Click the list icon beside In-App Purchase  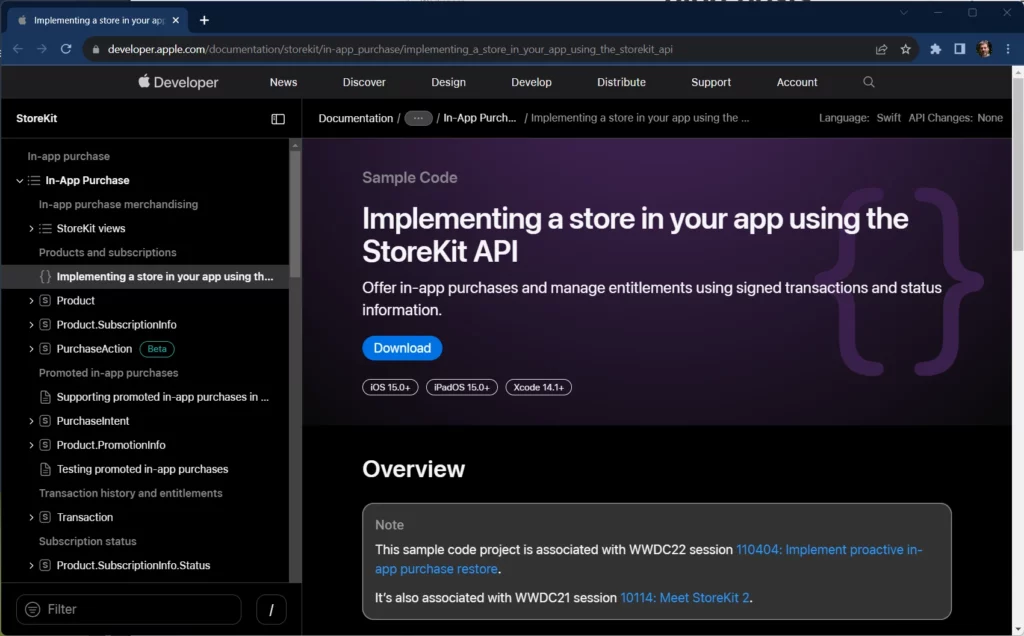[34, 180]
